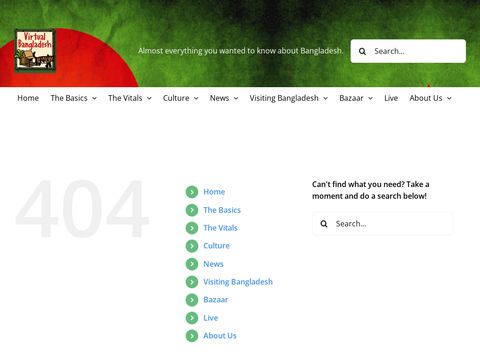Follow the blue Live link
Viewport: 480px width, 360px height.
point(211,318)
